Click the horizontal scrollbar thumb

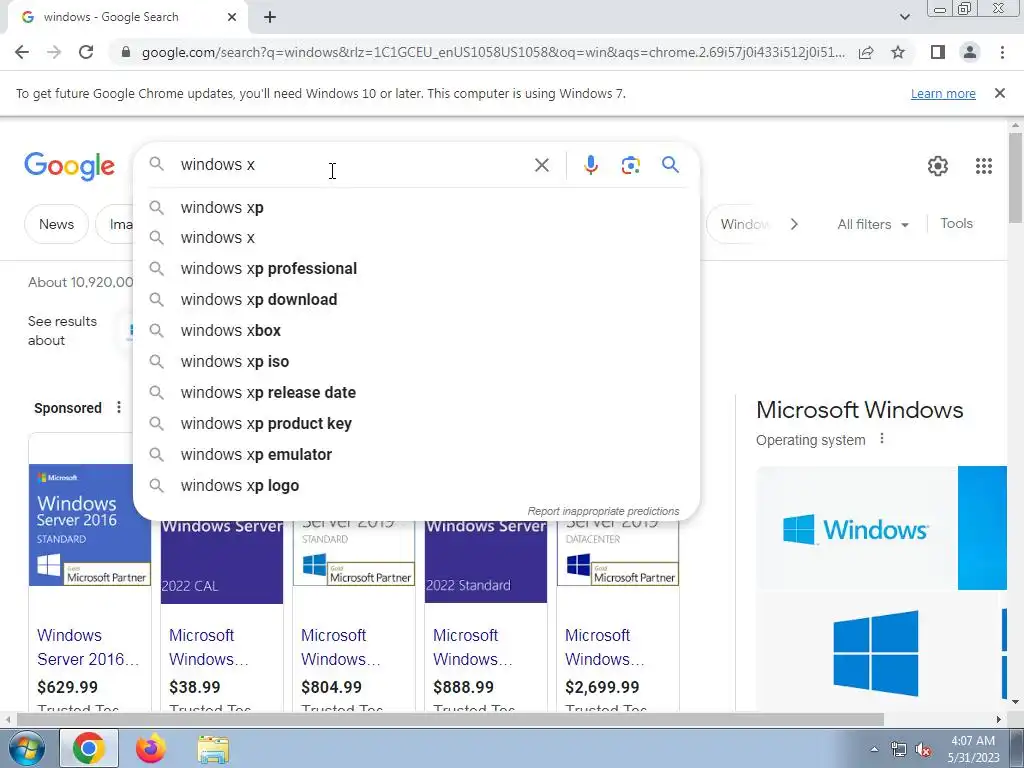pyautogui.click(x=449, y=720)
